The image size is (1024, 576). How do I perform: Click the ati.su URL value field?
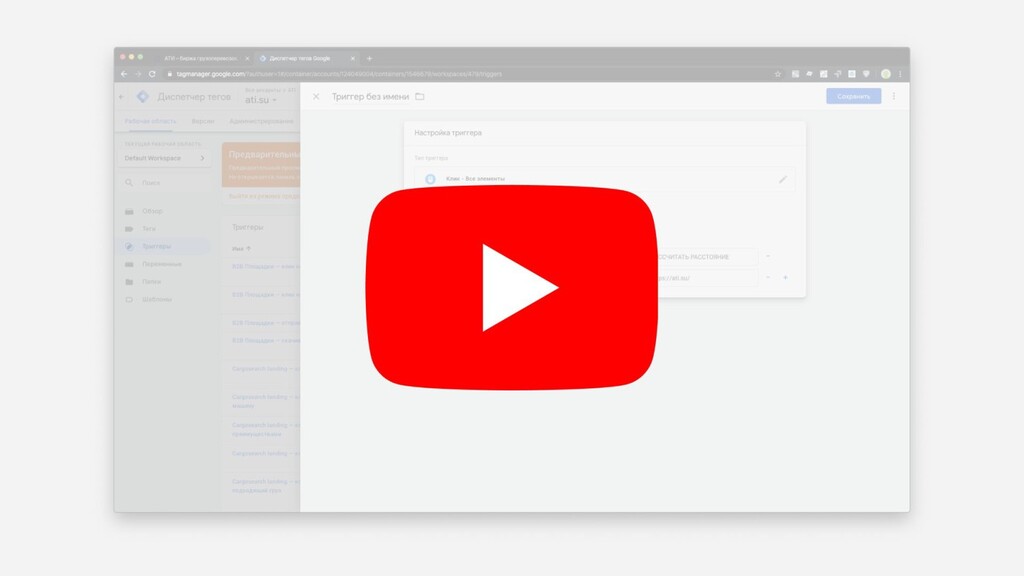coord(707,278)
